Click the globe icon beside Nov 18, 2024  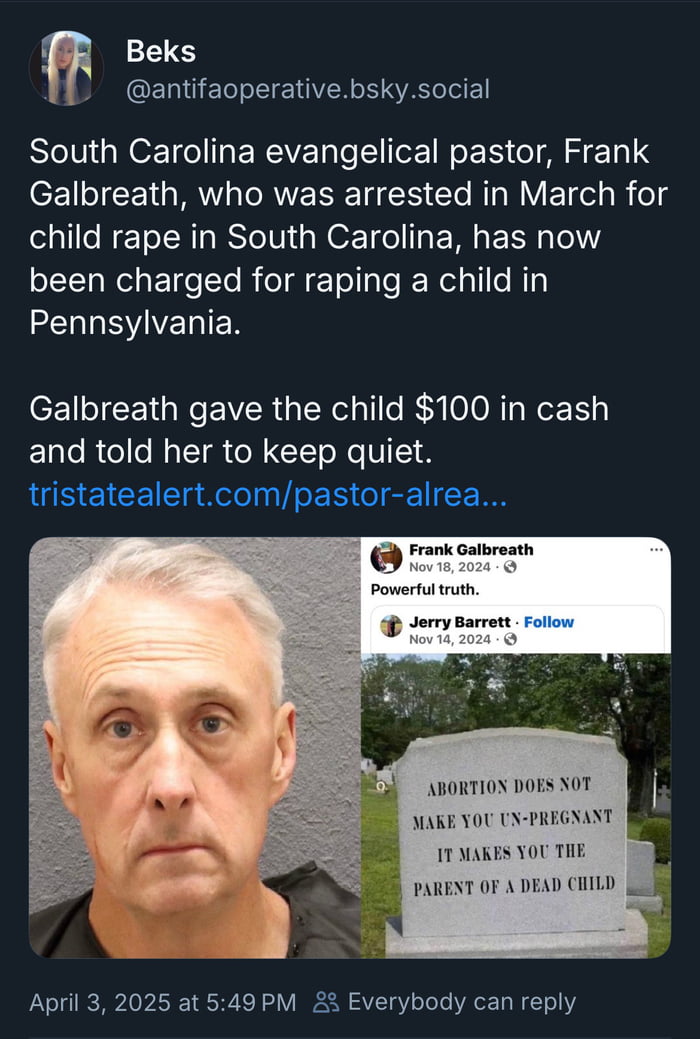[510, 567]
